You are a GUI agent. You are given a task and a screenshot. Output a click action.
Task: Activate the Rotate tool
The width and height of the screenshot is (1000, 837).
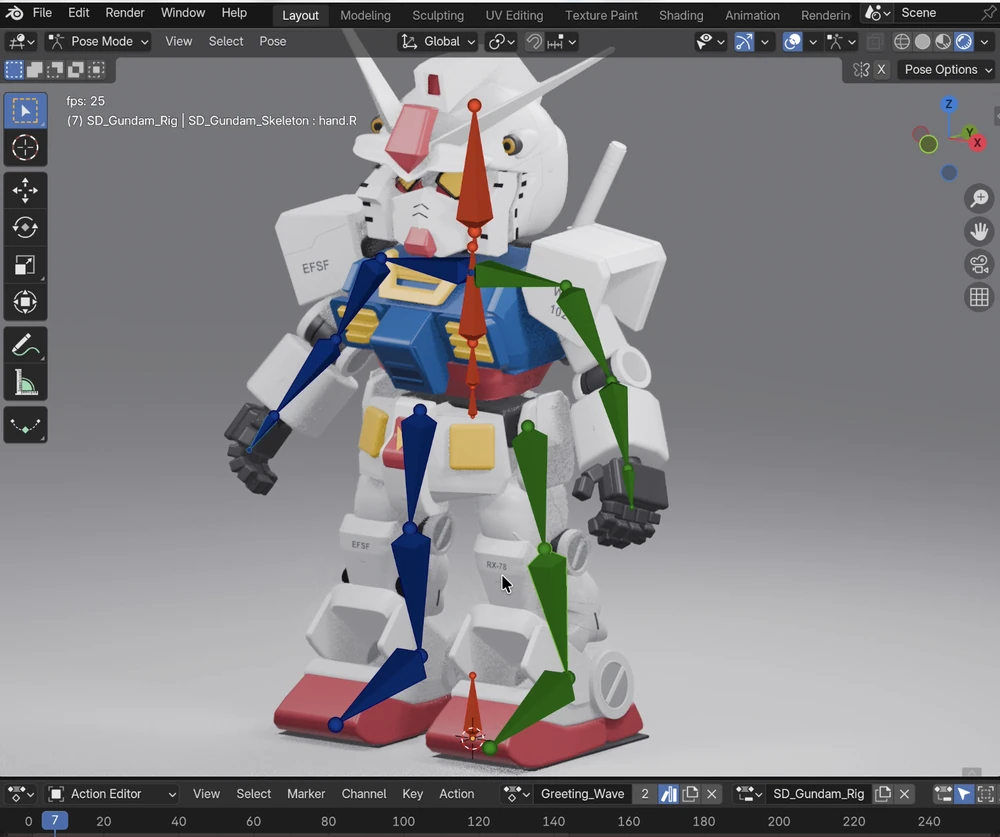tap(26, 227)
